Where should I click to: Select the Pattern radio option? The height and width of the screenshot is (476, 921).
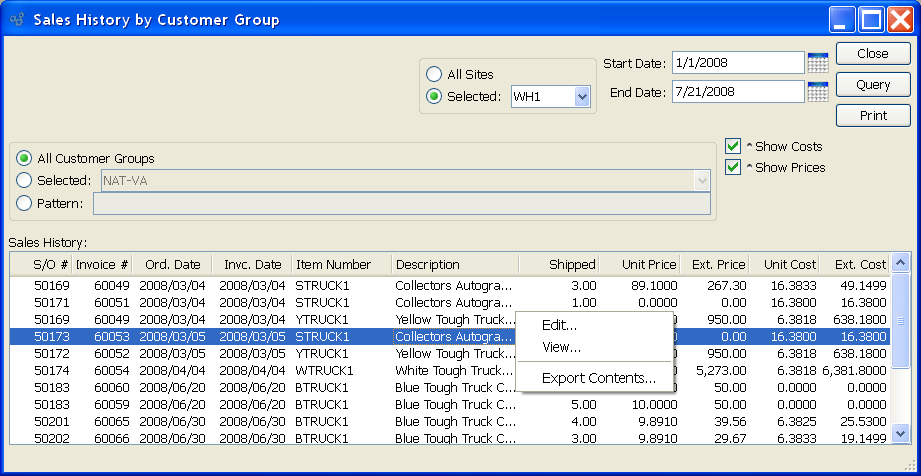click(x=24, y=204)
